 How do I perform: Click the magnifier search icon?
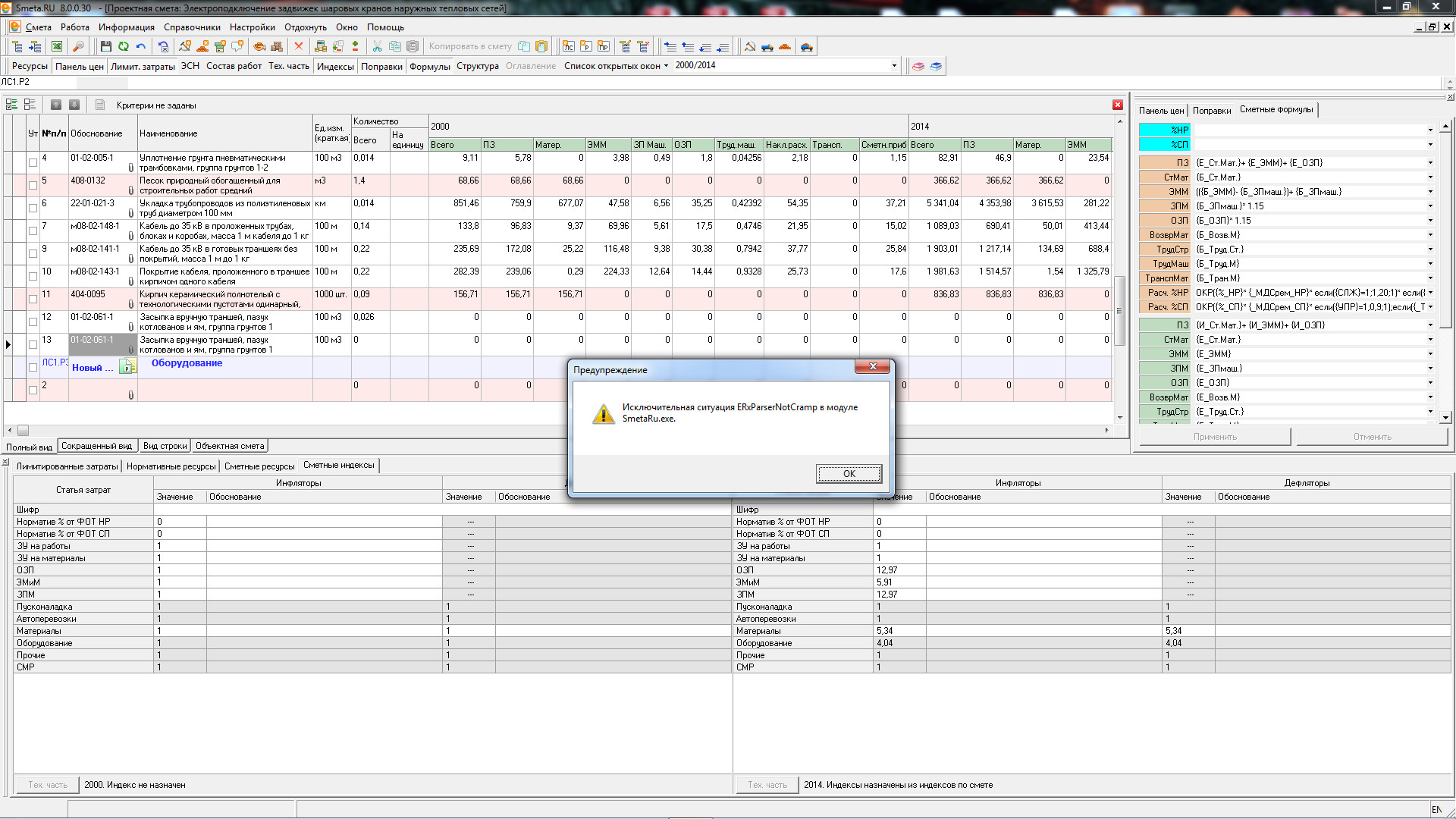pos(78,47)
